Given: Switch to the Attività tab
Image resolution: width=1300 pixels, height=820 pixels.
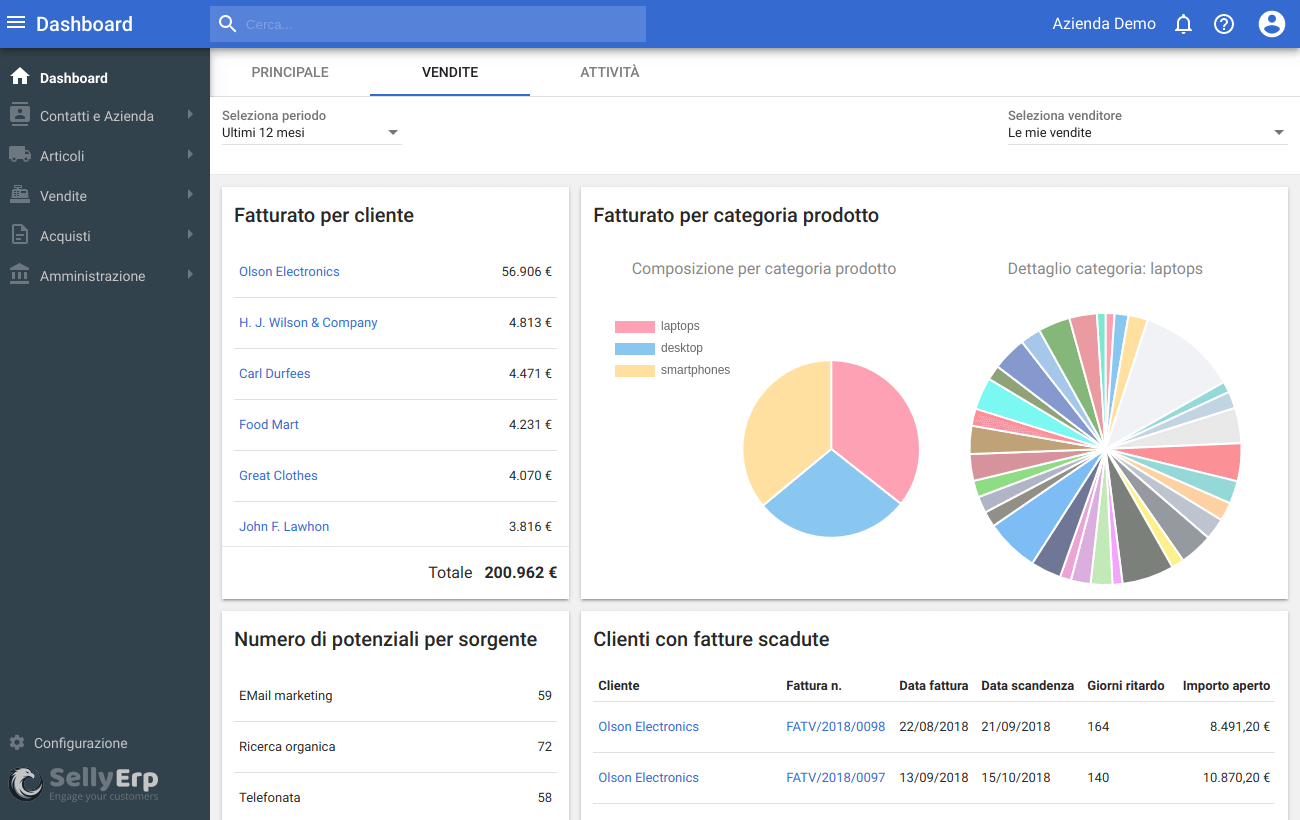Looking at the screenshot, I should 610,72.
